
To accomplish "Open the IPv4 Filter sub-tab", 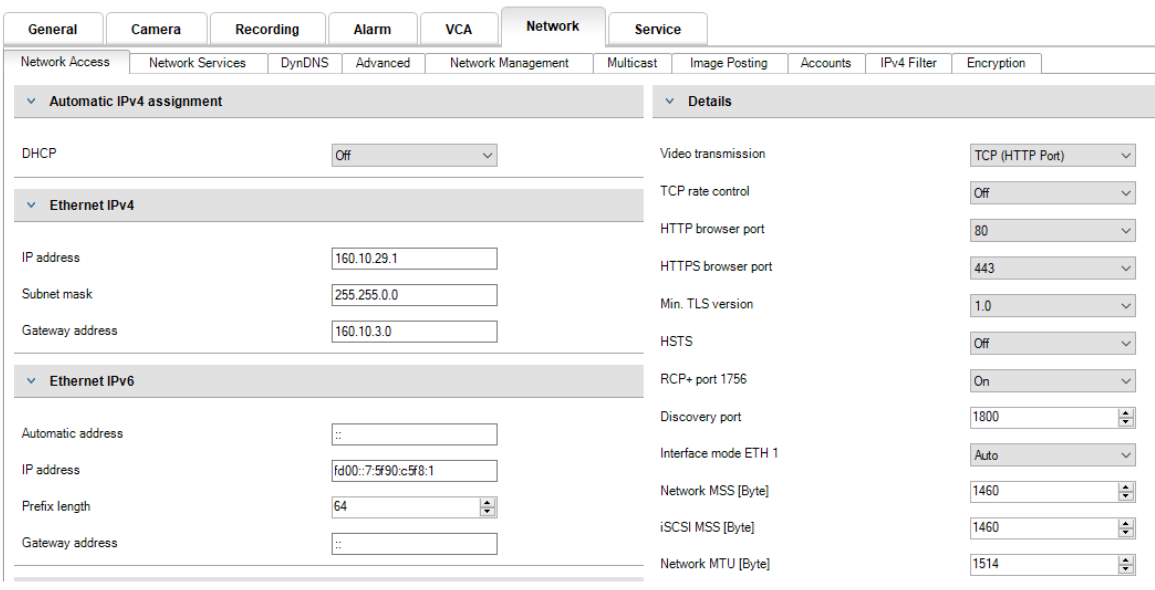I will (908, 63).
